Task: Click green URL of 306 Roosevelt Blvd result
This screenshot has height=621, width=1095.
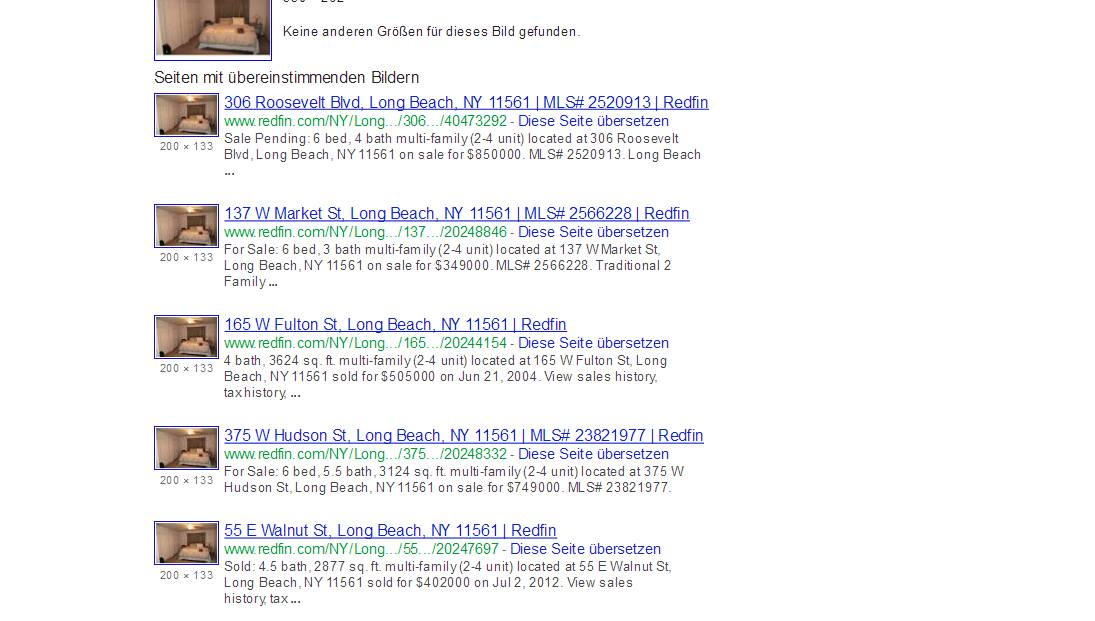Action: tap(365, 122)
